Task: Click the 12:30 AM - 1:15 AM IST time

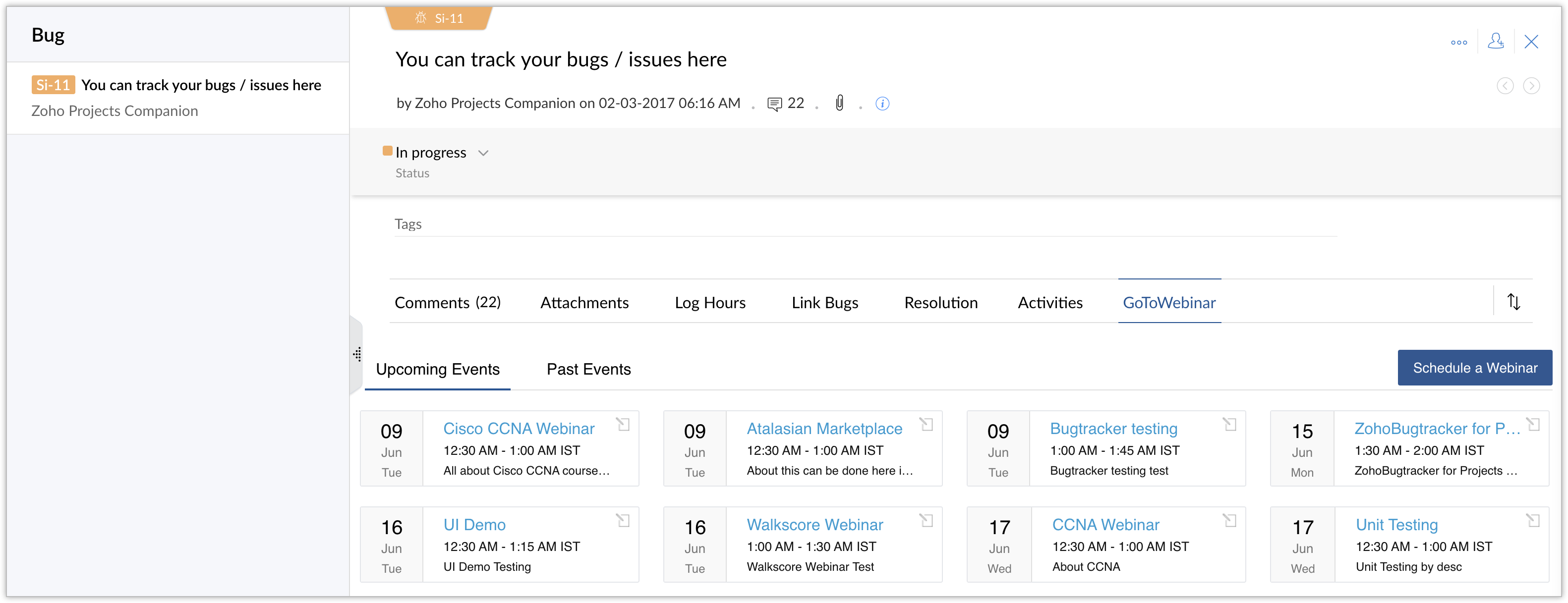Action: click(x=511, y=547)
